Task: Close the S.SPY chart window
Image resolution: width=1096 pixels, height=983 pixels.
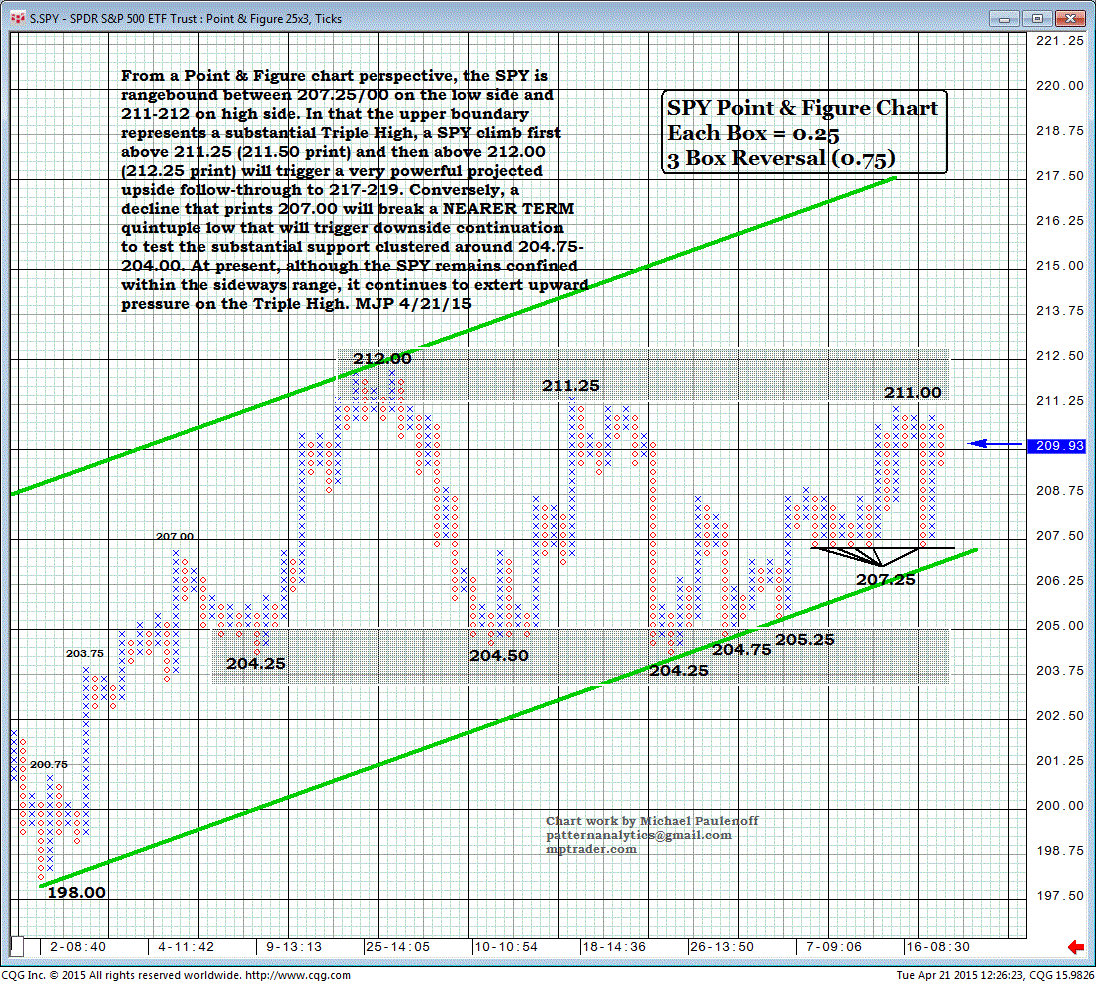Action: tap(1070, 19)
